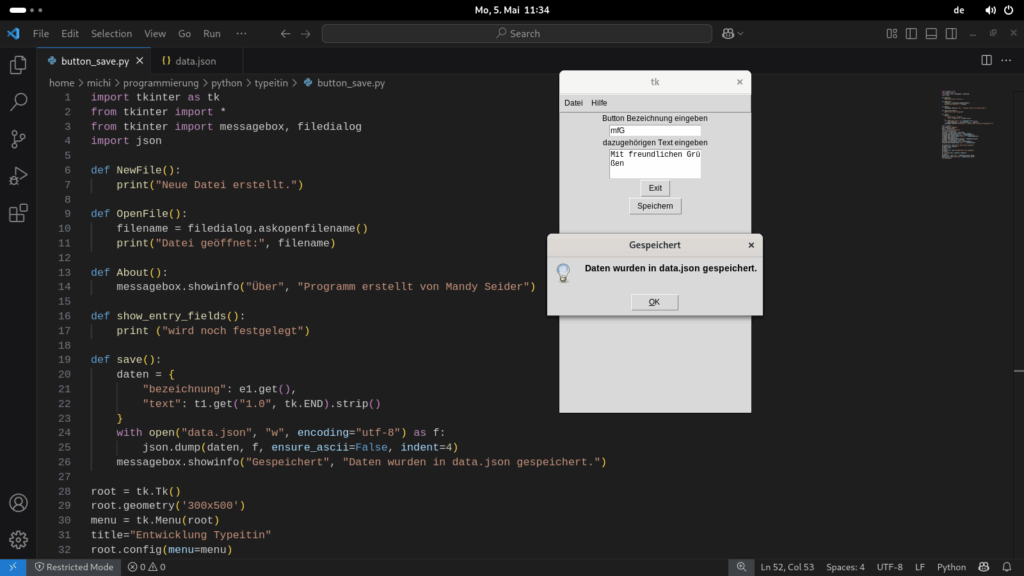This screenshot has height=576, width=1024.
Task: Open the Manage gear icon
Action: [18, 539]
